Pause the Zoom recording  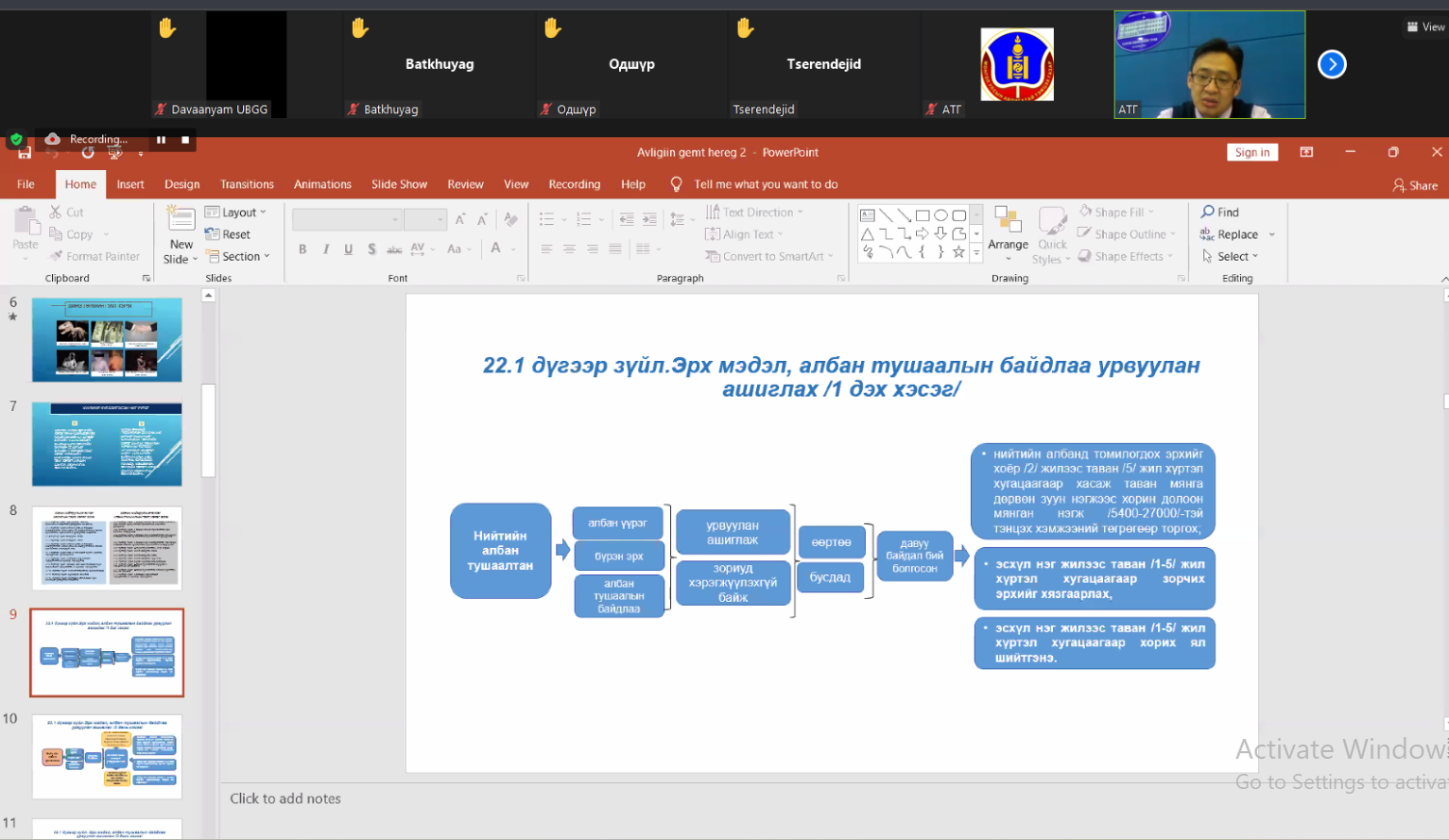coord(161,139)
